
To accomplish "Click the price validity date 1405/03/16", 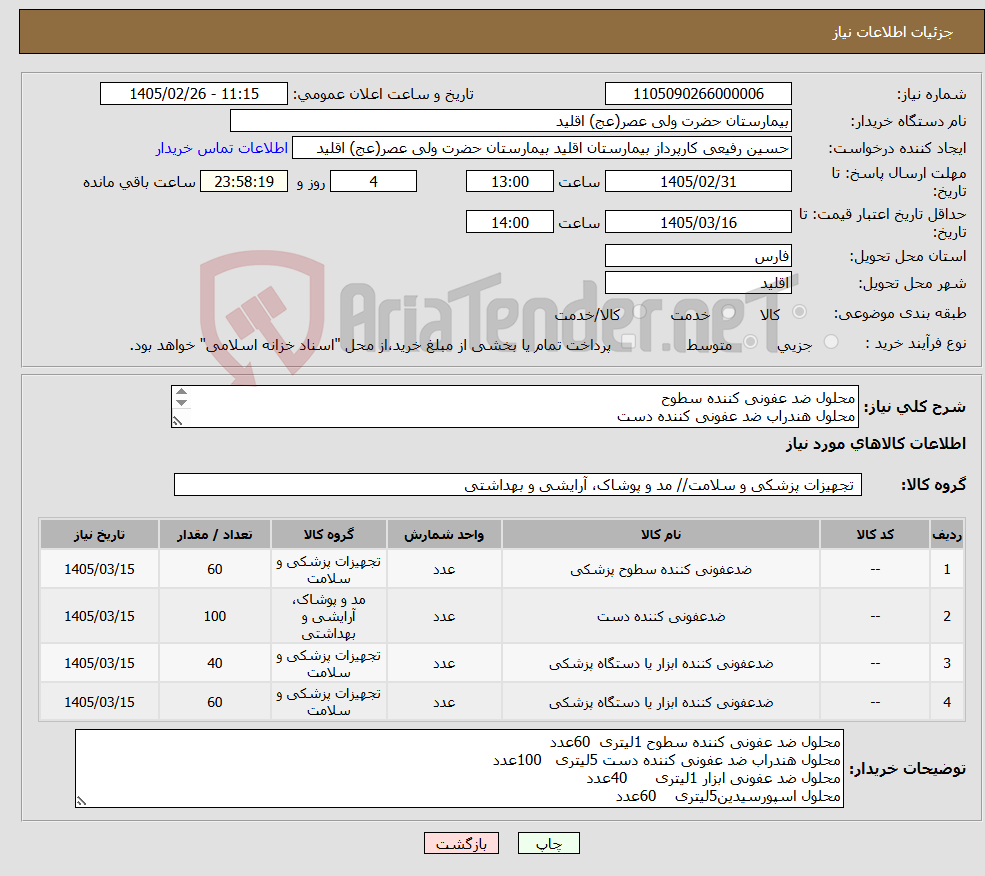I will coord(698,222).
